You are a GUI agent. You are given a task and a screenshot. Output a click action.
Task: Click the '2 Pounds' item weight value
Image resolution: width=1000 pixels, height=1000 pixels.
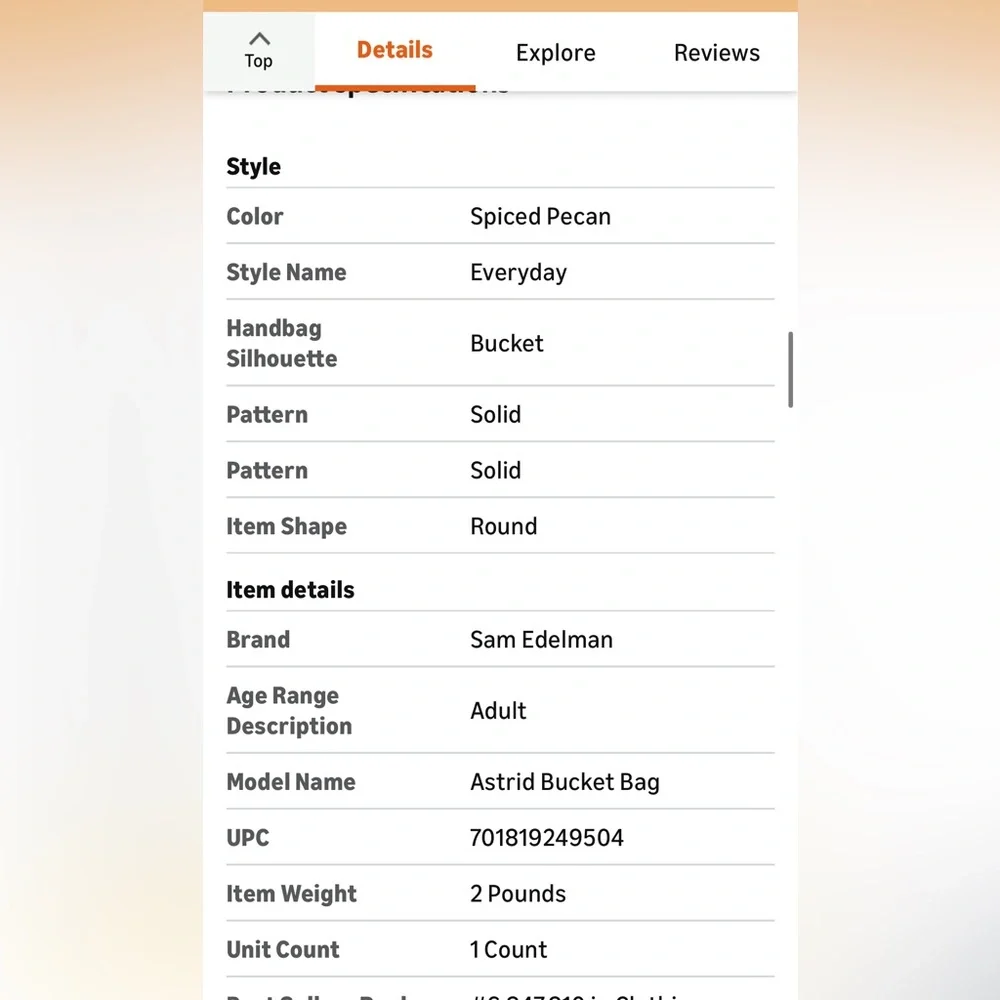[x=518, y=894]
